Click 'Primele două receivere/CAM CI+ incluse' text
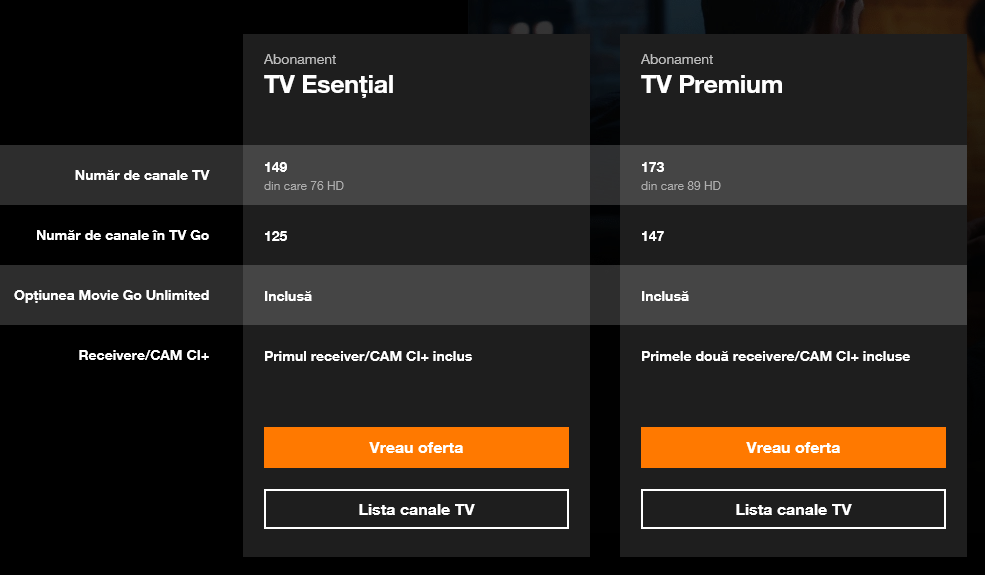This screenshot has width=985, height=575. pos(775,356)
